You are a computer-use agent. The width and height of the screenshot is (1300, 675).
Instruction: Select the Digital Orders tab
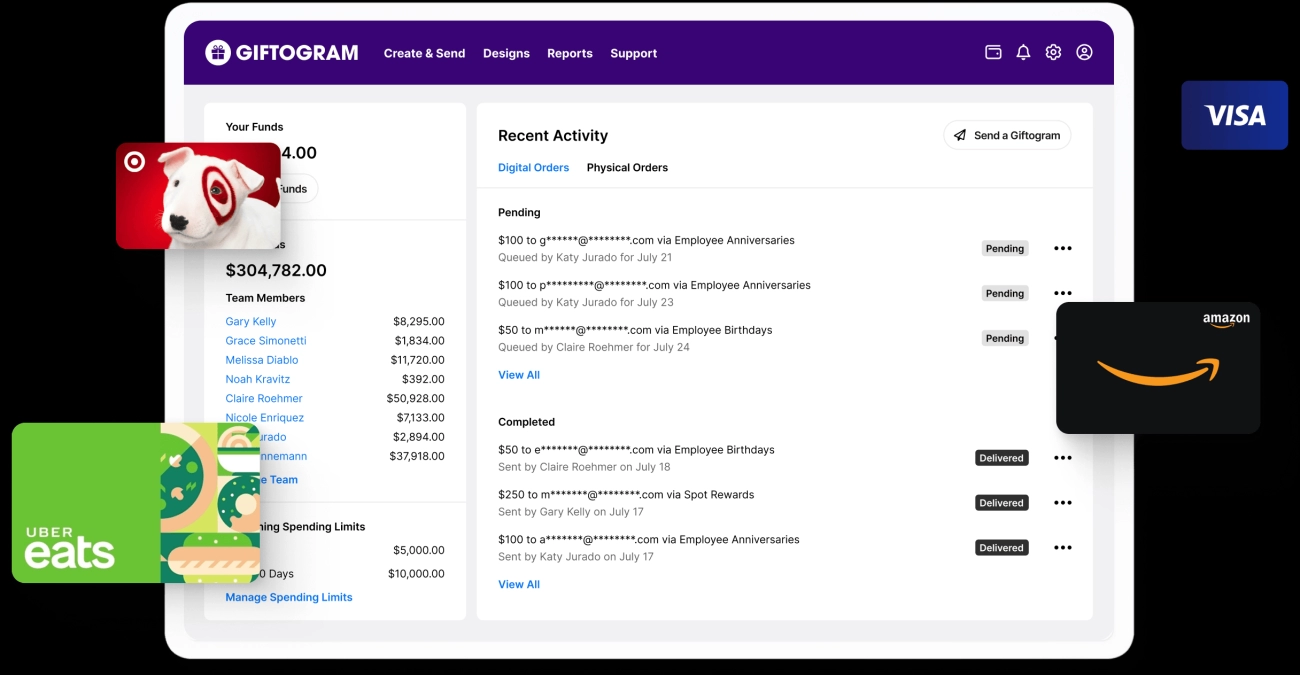tap(533, 168)
